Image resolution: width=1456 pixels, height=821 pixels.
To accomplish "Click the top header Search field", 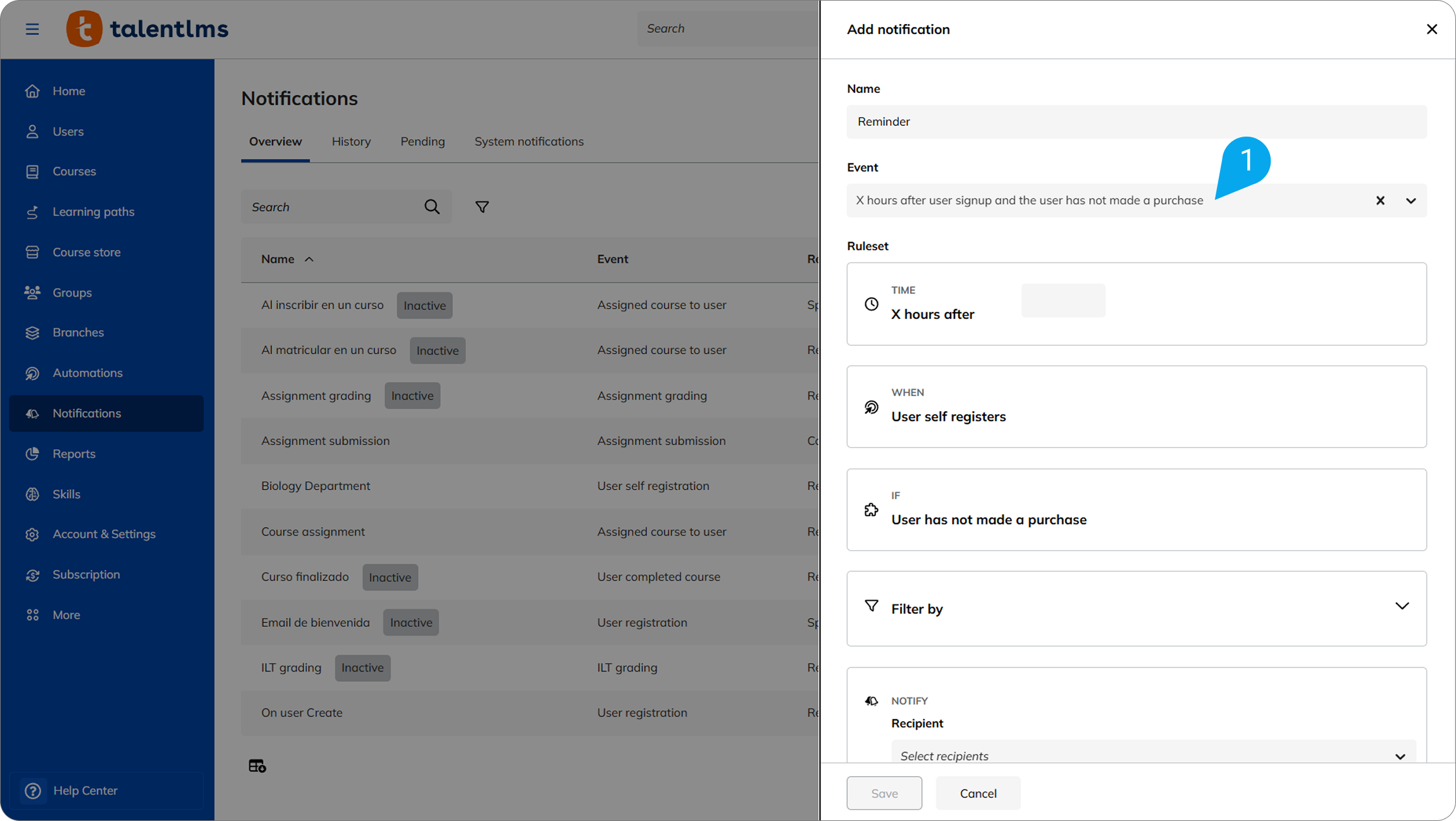I will (727, 28).
